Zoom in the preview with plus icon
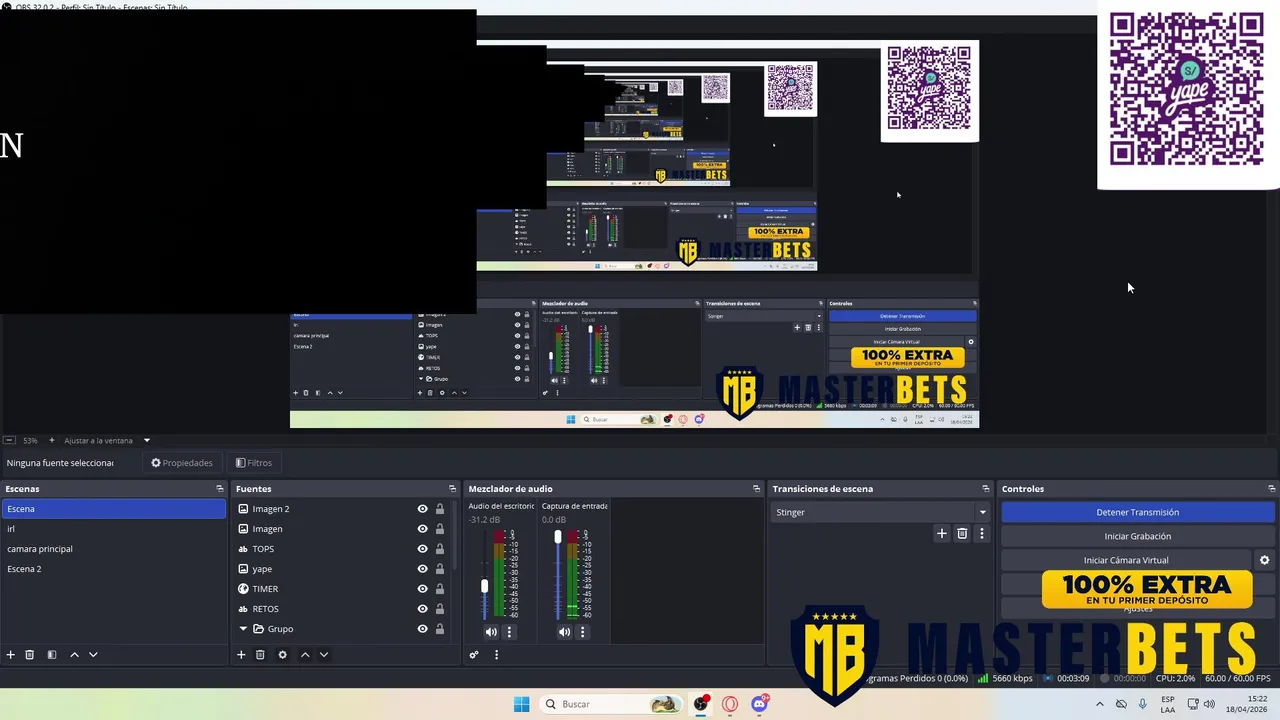 point(52,440)
